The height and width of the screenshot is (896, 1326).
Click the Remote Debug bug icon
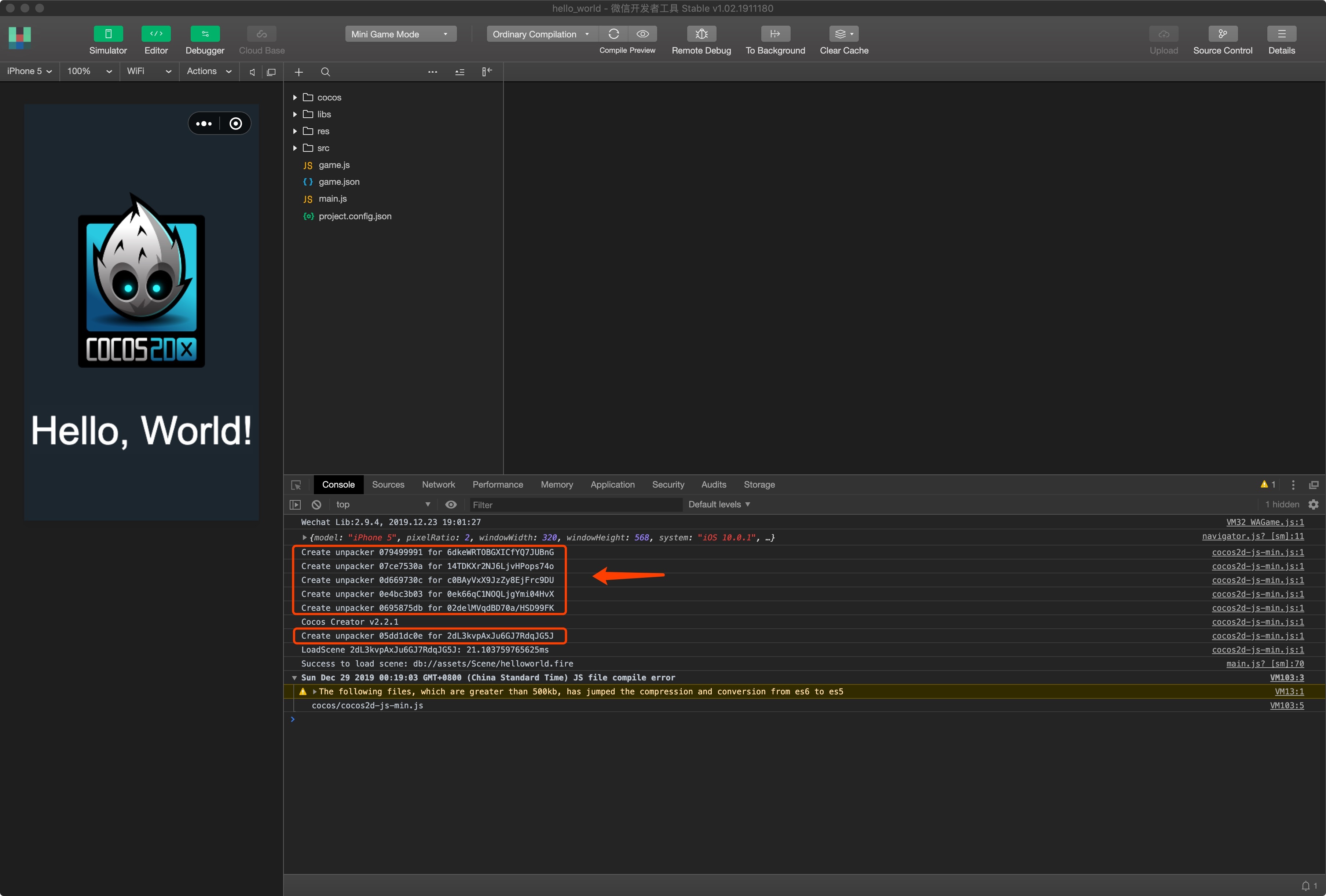pos(701,34)
